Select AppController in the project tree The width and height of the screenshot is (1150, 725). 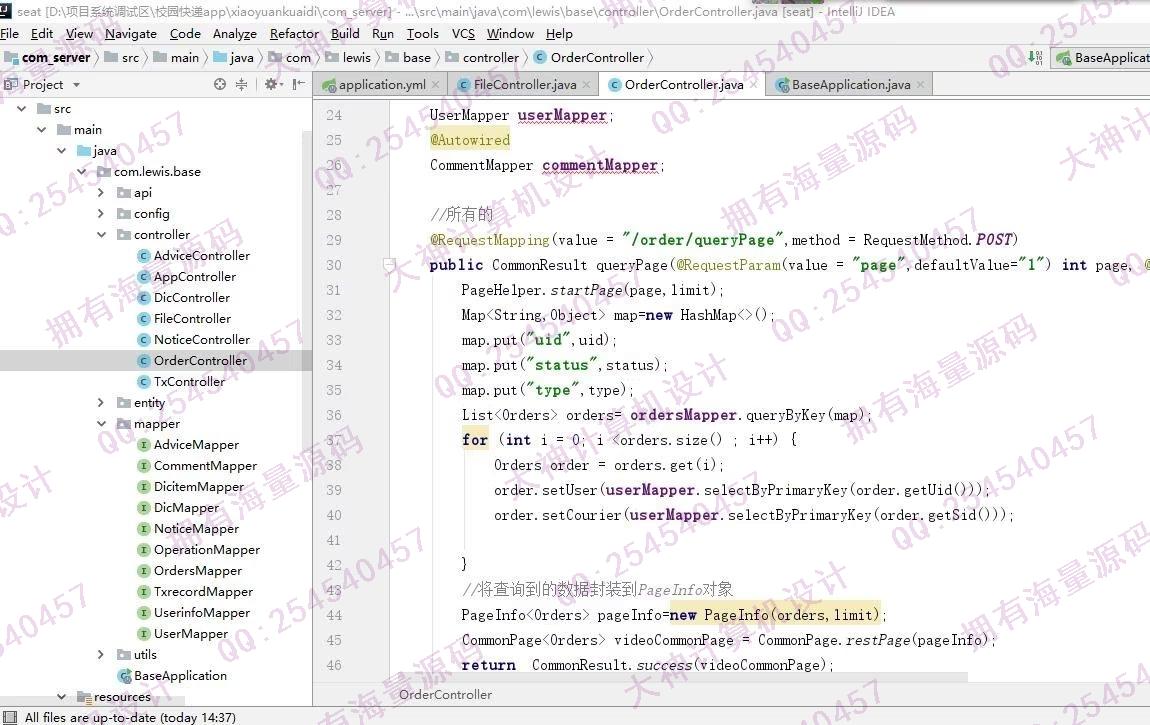194,277
